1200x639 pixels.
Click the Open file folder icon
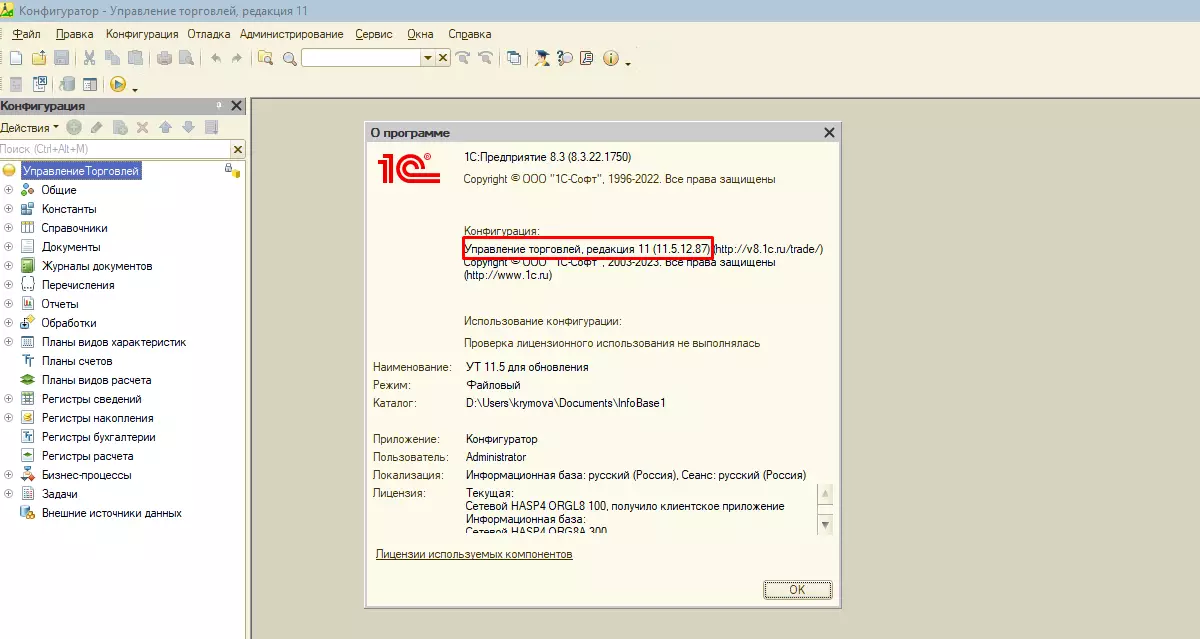point(39,58)
